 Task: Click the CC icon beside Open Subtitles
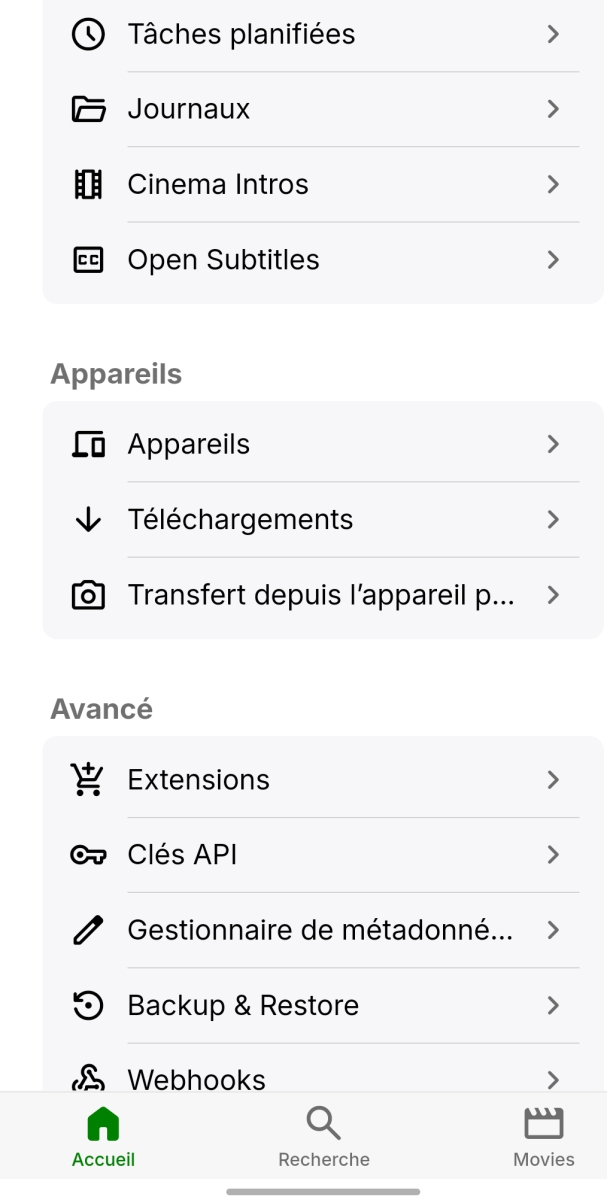tap(89, 259)
